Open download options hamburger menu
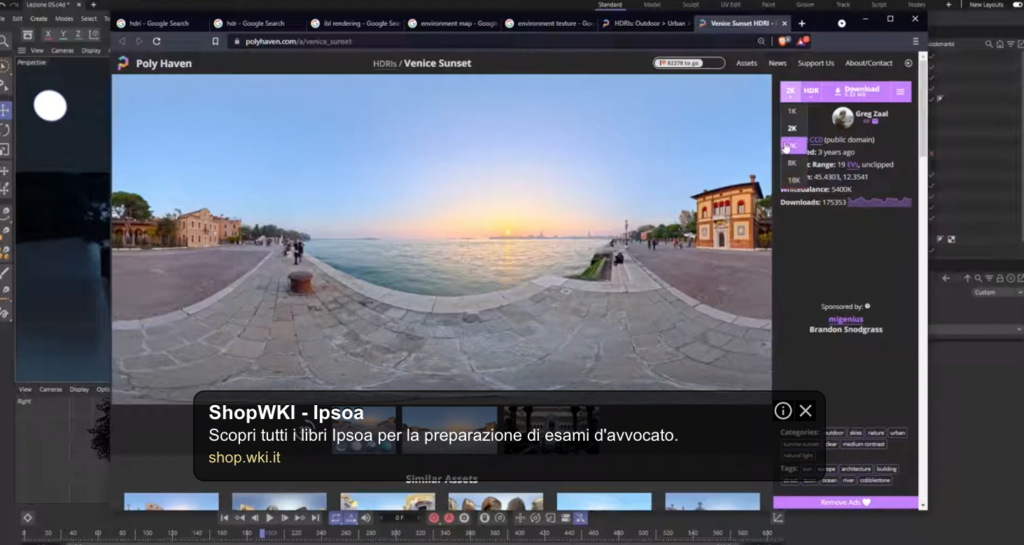1024x545 pixels. [900, 92]
